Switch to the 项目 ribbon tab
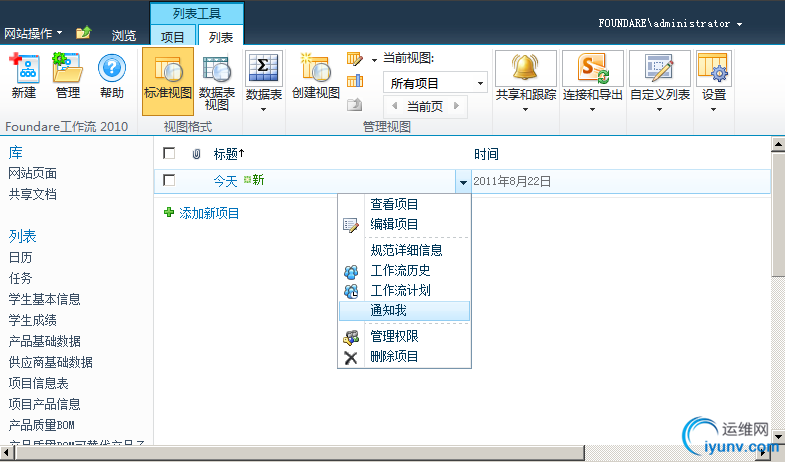Viewport: 785px width, 463px height. coord(172,37)
